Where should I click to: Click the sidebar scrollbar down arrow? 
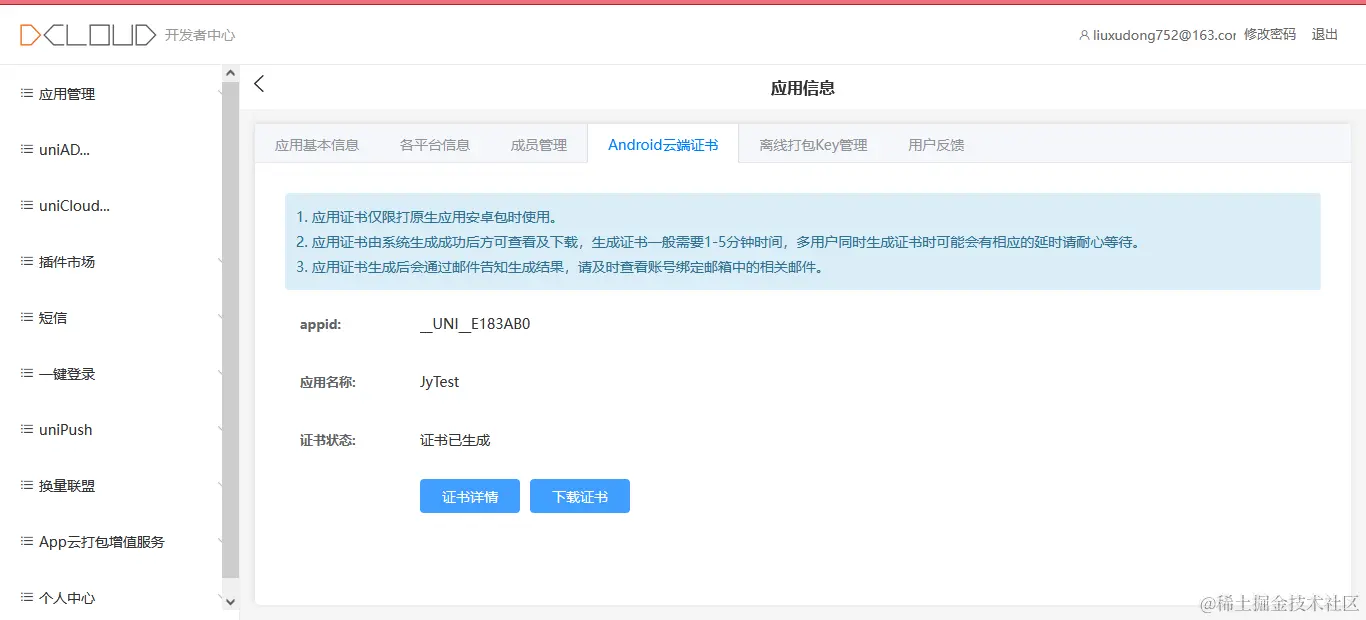[231, 601]
